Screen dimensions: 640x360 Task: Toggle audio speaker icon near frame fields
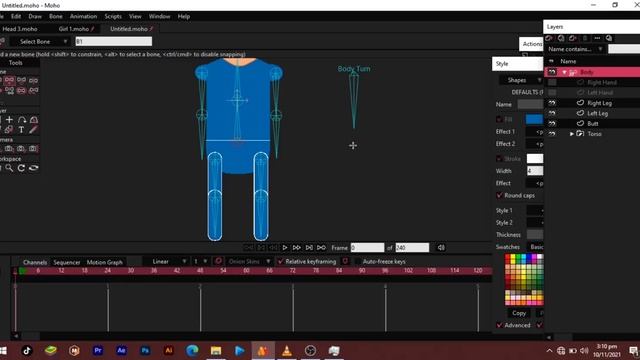pyautogui.click(x=441, y=248)
